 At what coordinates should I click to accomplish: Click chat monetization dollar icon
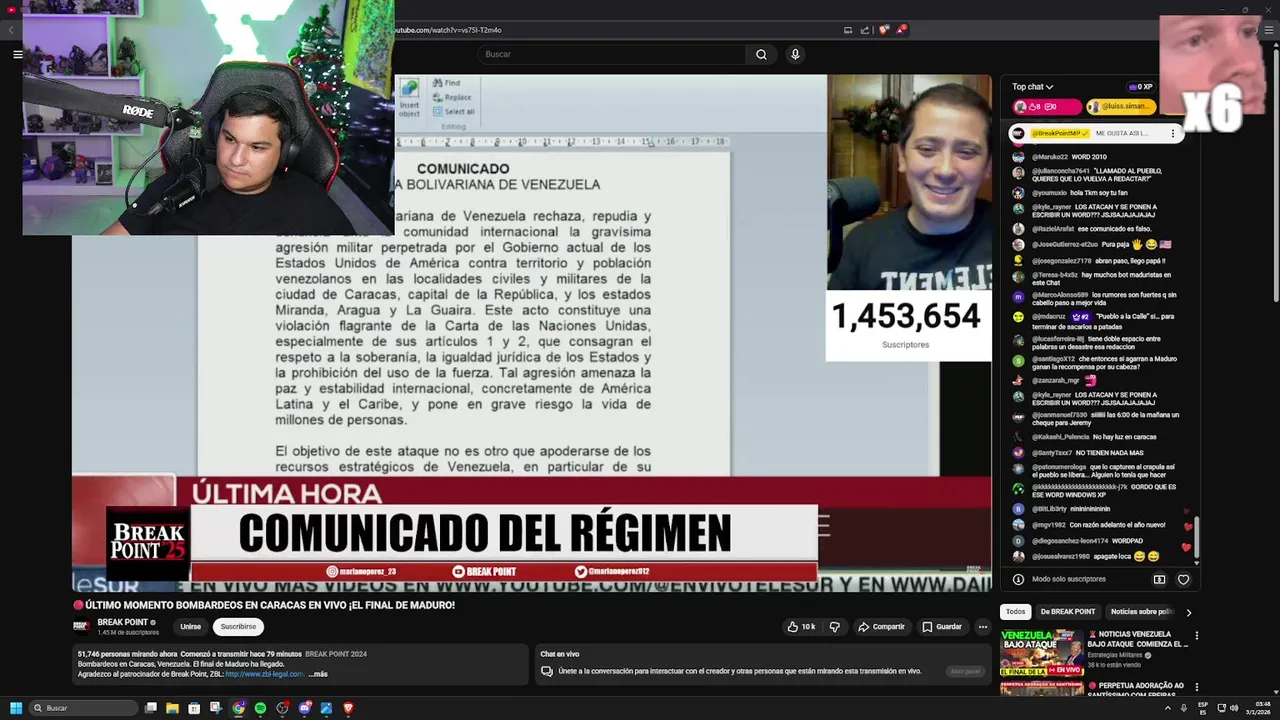coord(1159,579)
